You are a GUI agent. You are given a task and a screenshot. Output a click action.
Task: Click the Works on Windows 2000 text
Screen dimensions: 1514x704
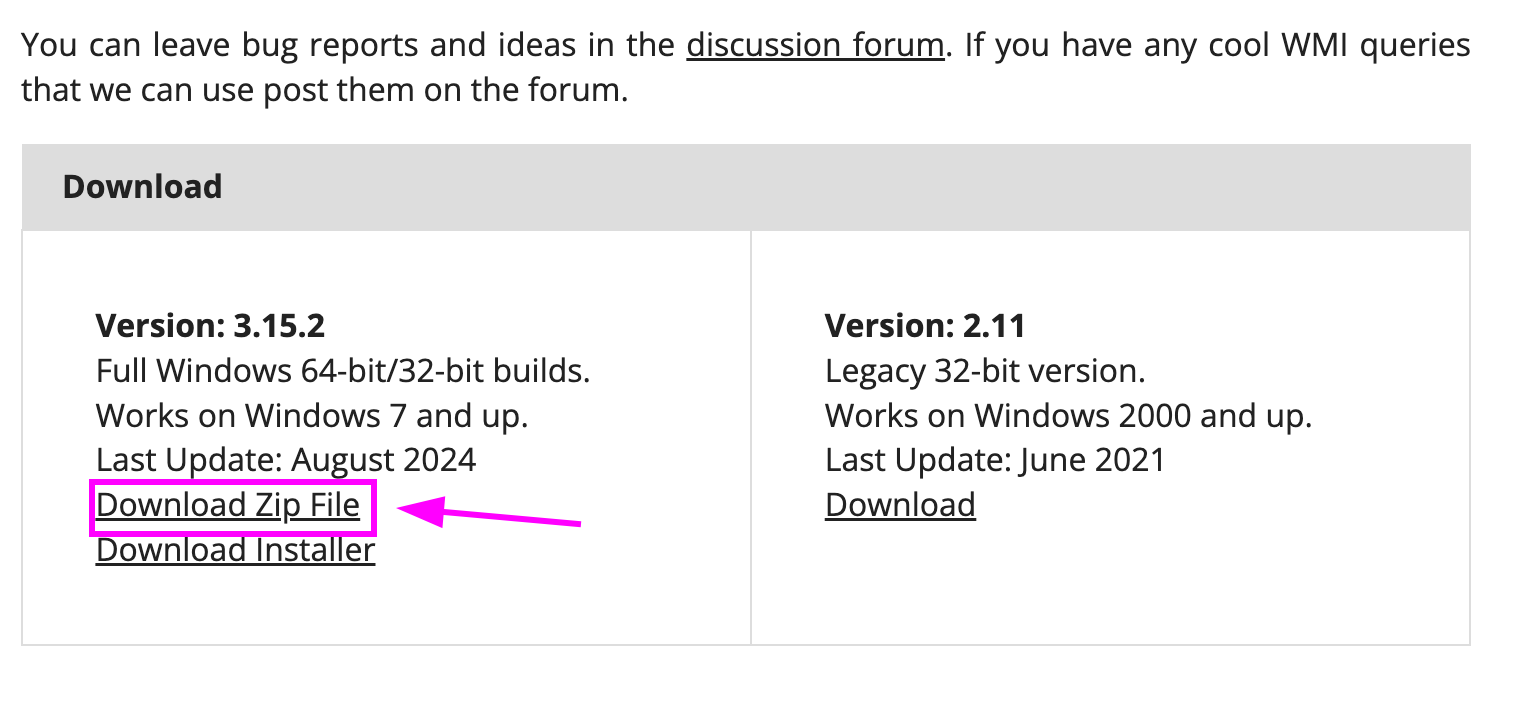pyautogui.click(x=1067, y=415)
